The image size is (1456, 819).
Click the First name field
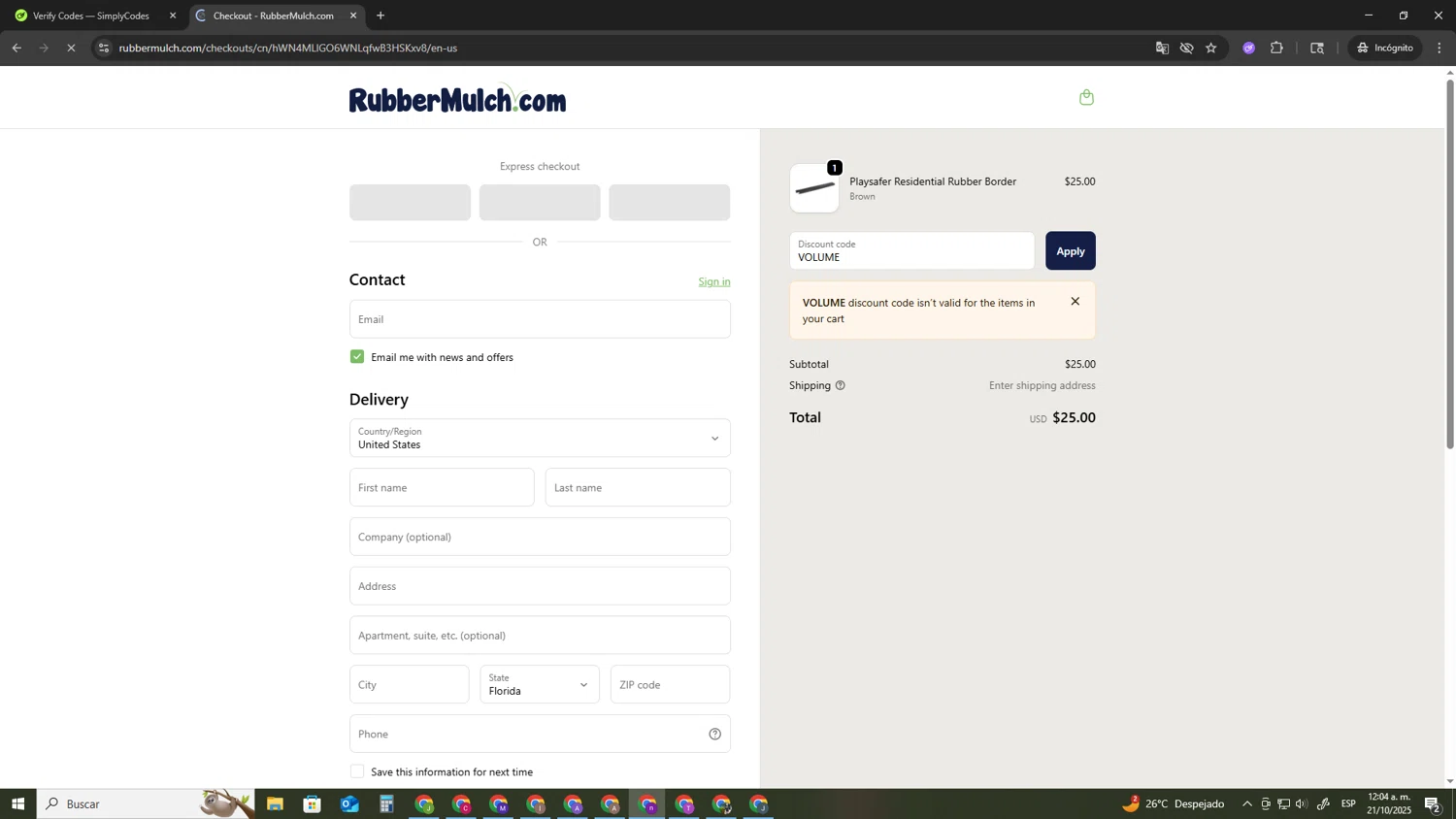click(442, 488)
